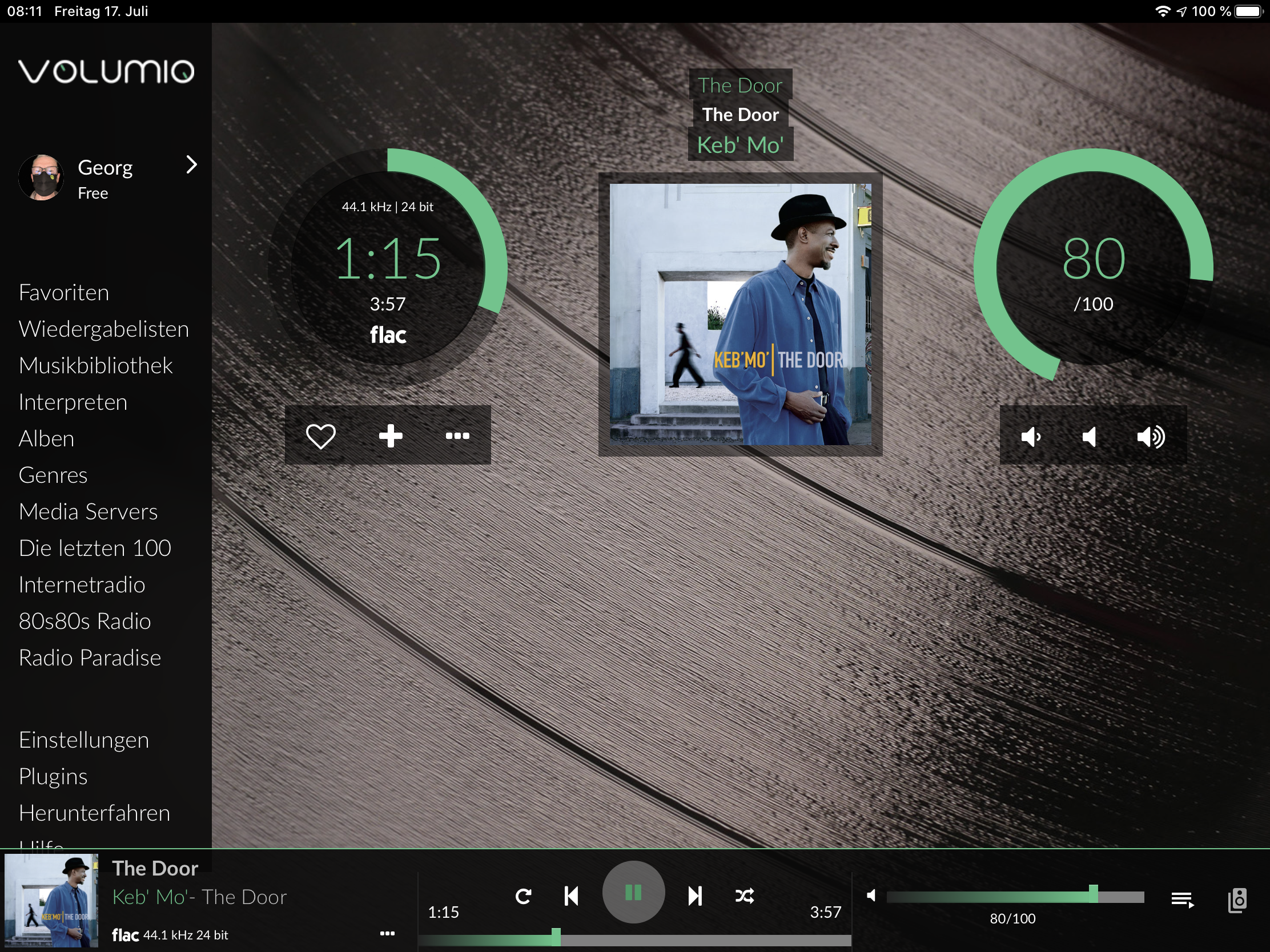Click the small album thumbnail in bottom bar
1270x952 pixels.
[x=51, y=901]
